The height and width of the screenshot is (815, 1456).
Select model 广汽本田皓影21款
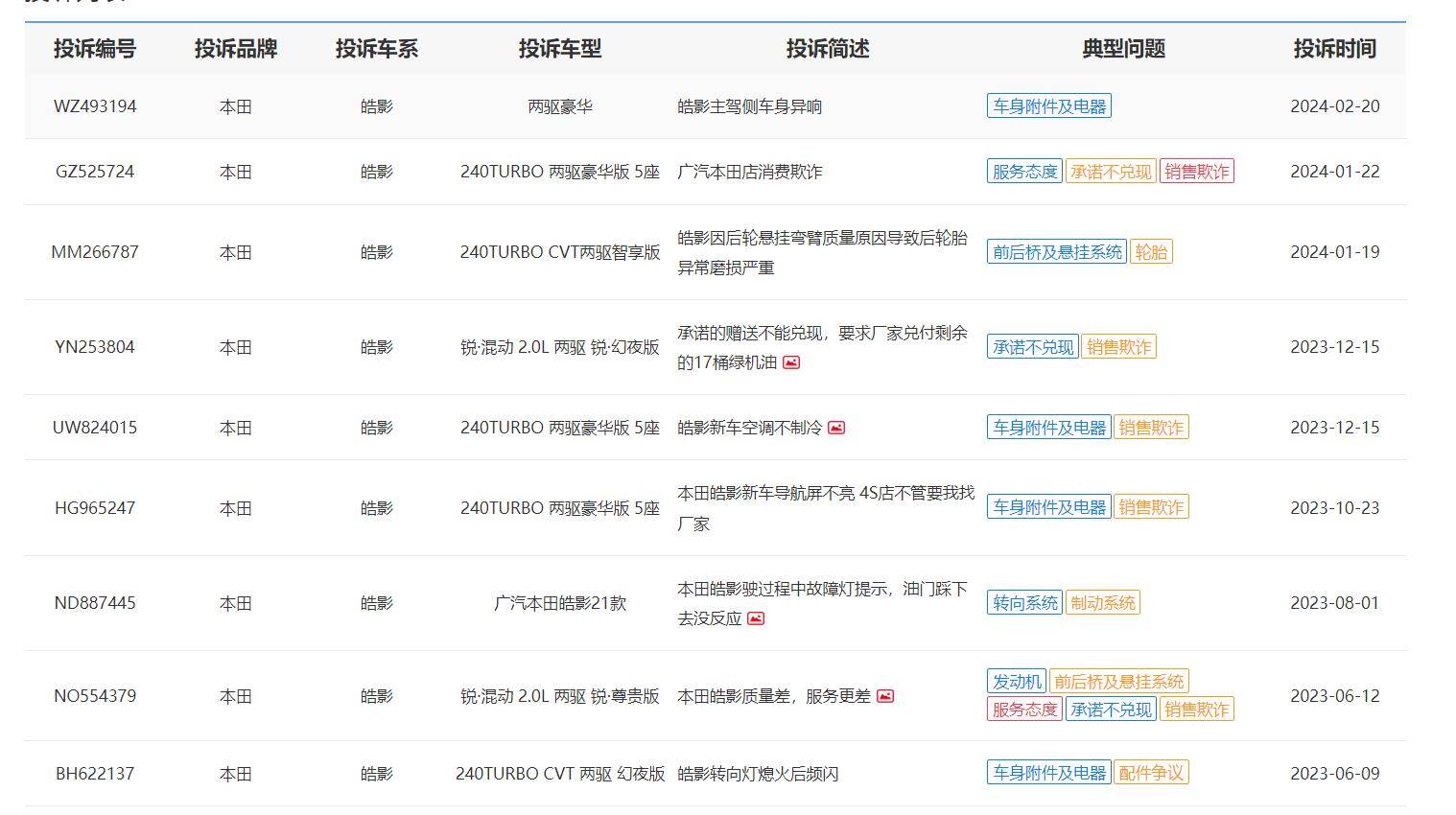point(560,603)
